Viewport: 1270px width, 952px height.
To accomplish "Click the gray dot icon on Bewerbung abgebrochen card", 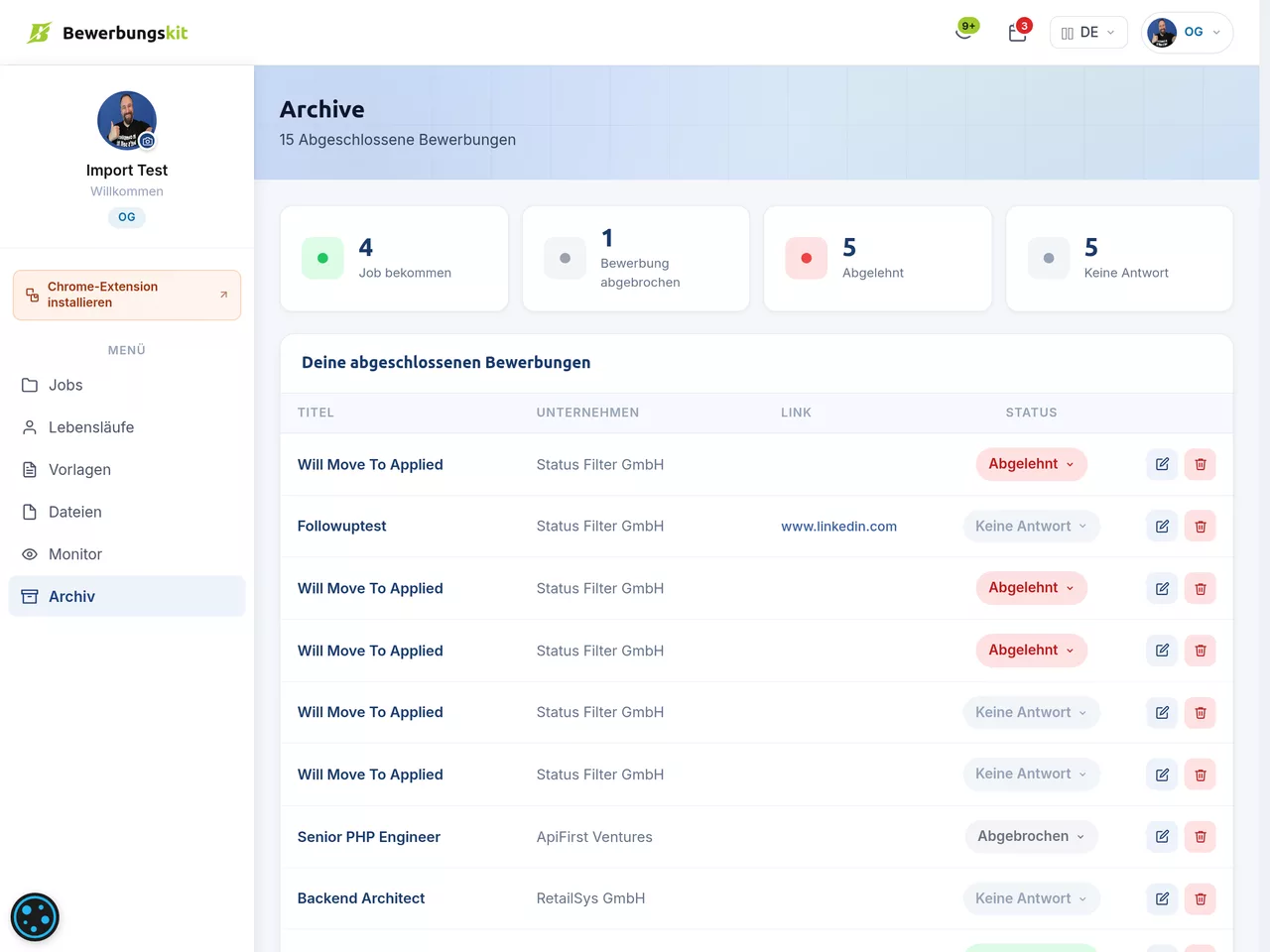I will 565,258.
